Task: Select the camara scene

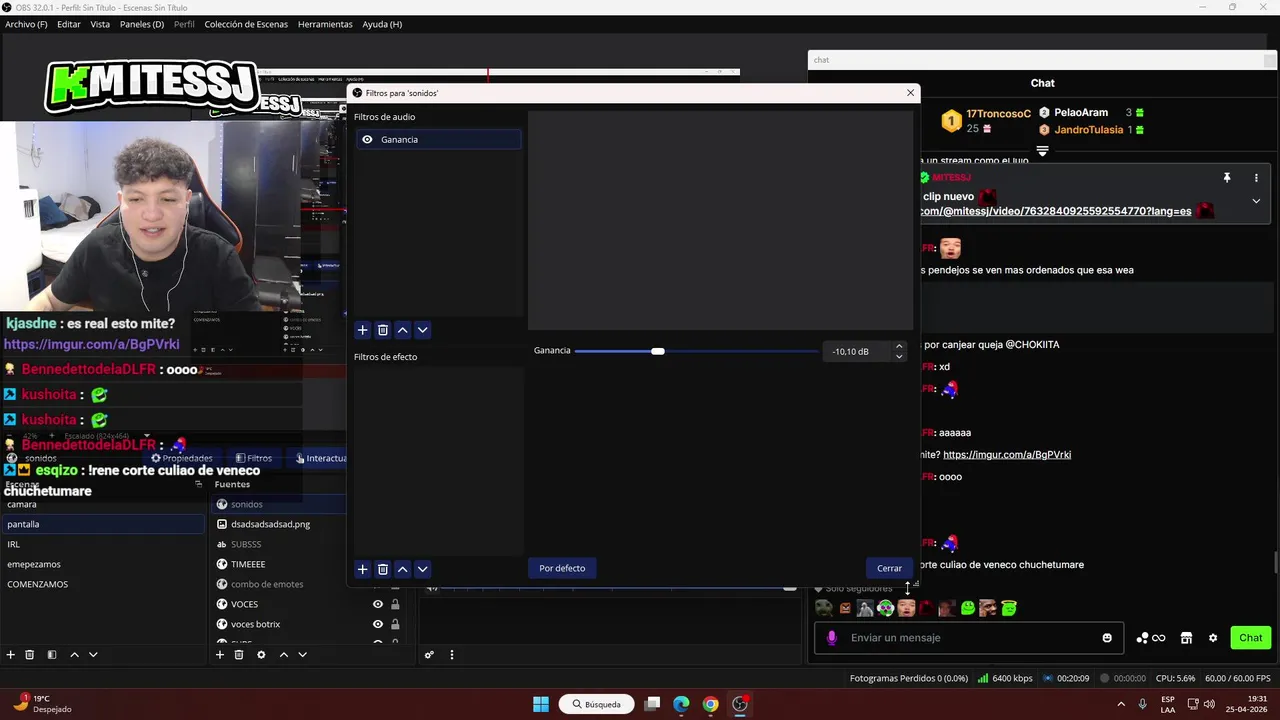Action: pyautogui.click(x=103, y=504)
